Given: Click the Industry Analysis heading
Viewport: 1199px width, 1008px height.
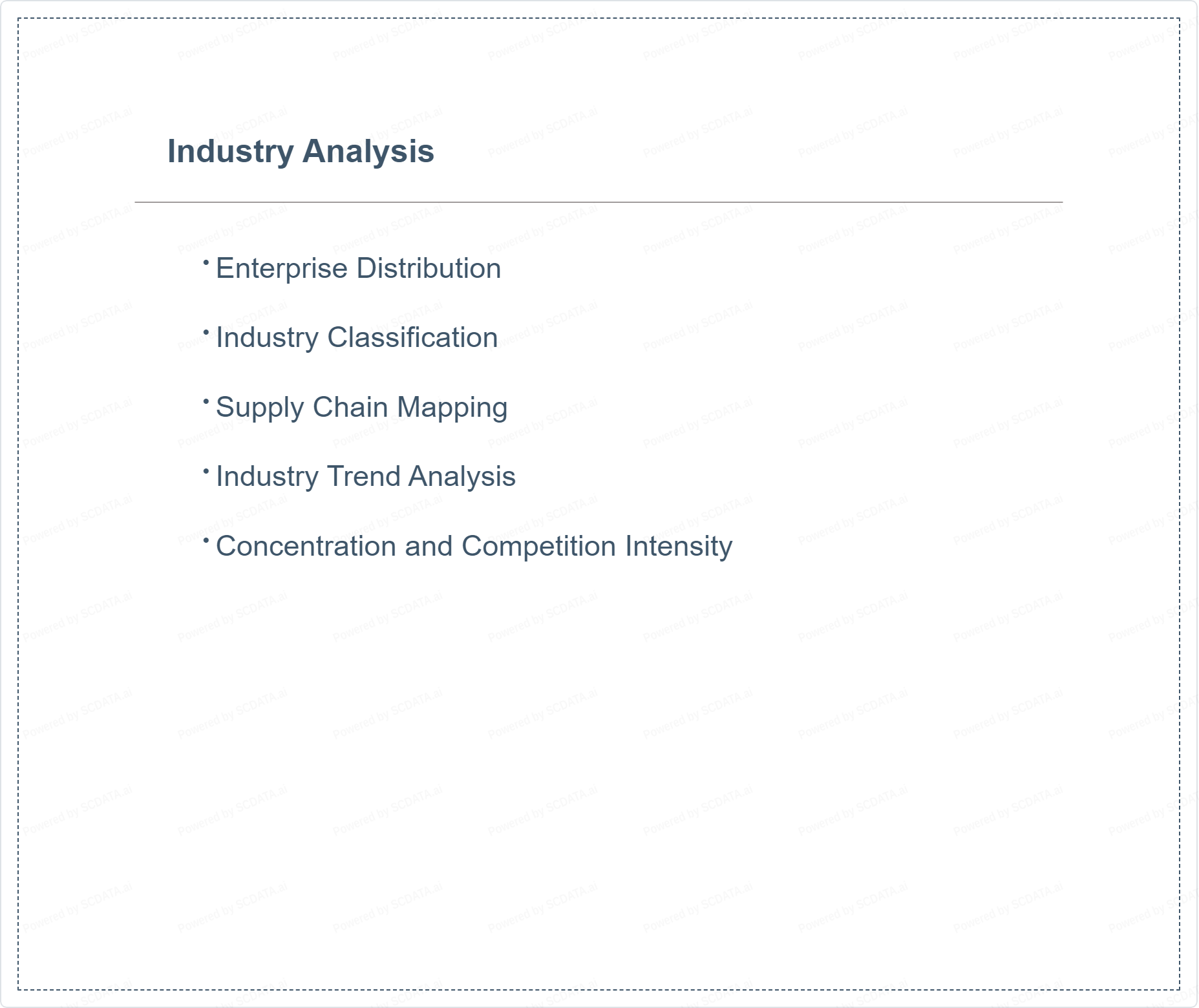Looking at the screenshot, I should [301, 151].
